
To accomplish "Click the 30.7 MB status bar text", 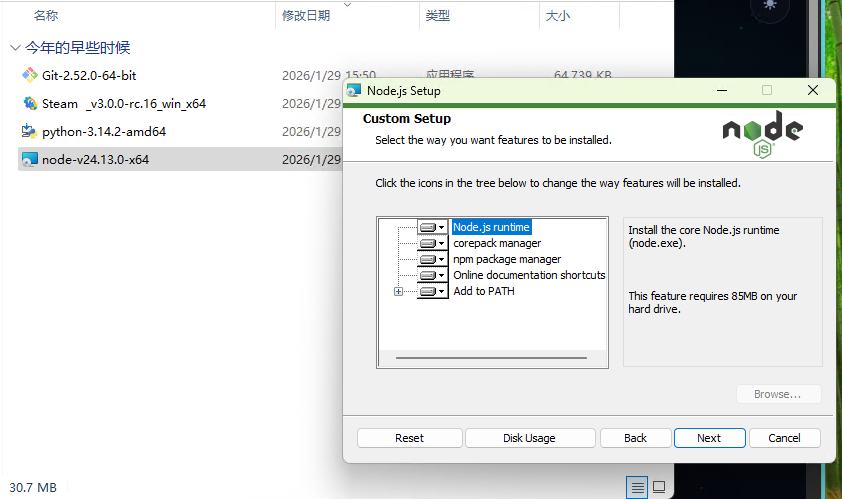I will click(x=33, y=488).
